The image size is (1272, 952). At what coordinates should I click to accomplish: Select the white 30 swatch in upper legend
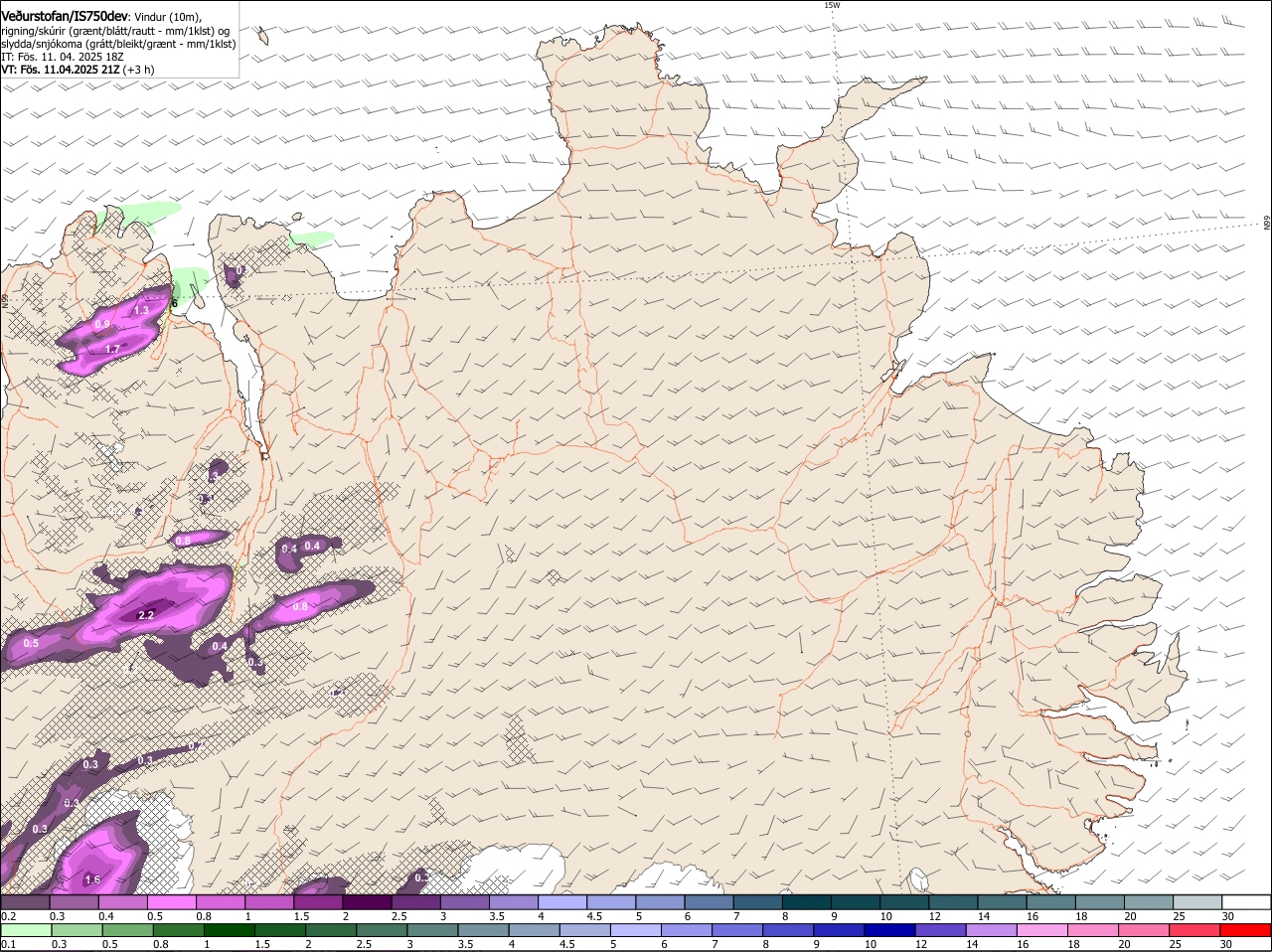(x=1245, y=901)
